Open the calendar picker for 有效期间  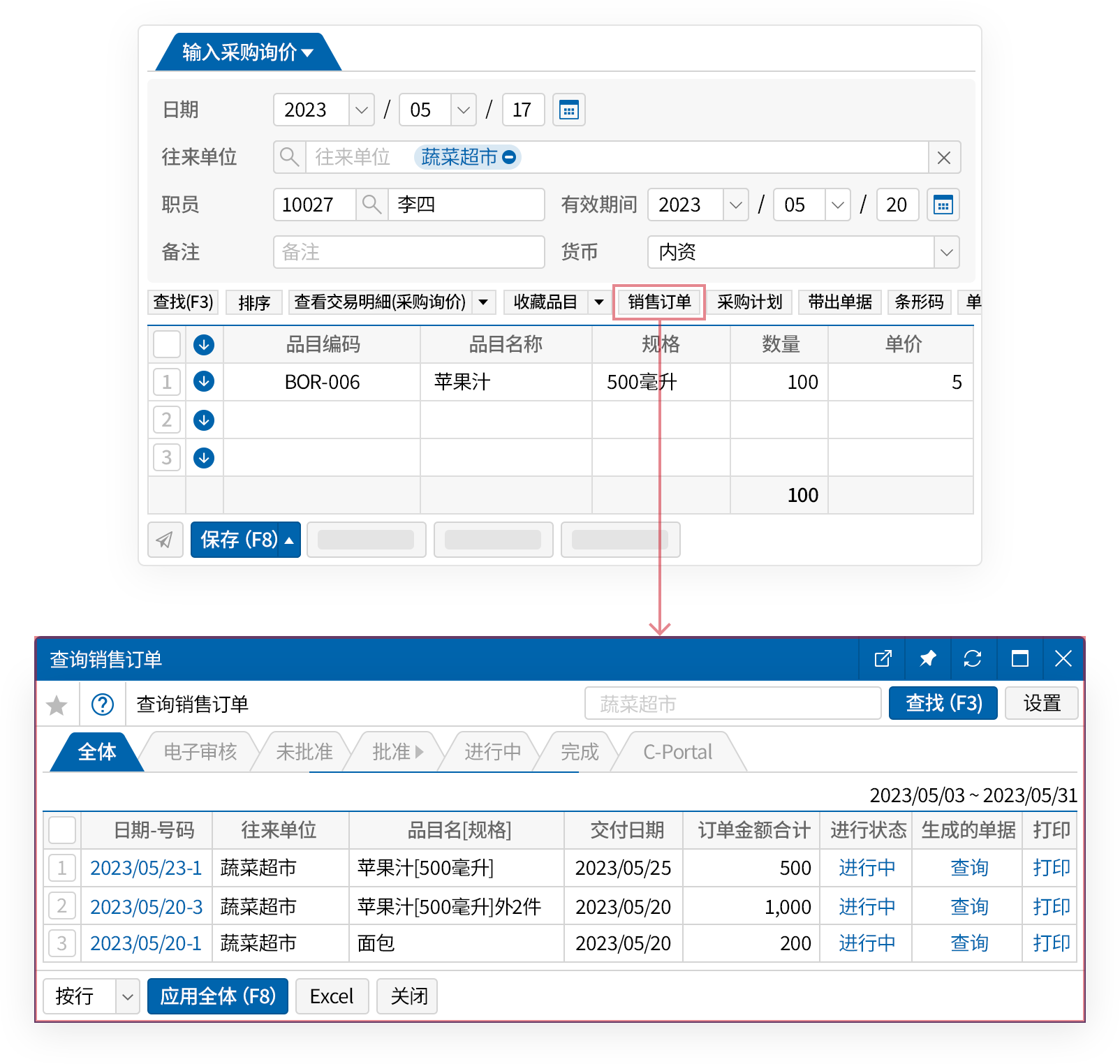coord(943,205)
